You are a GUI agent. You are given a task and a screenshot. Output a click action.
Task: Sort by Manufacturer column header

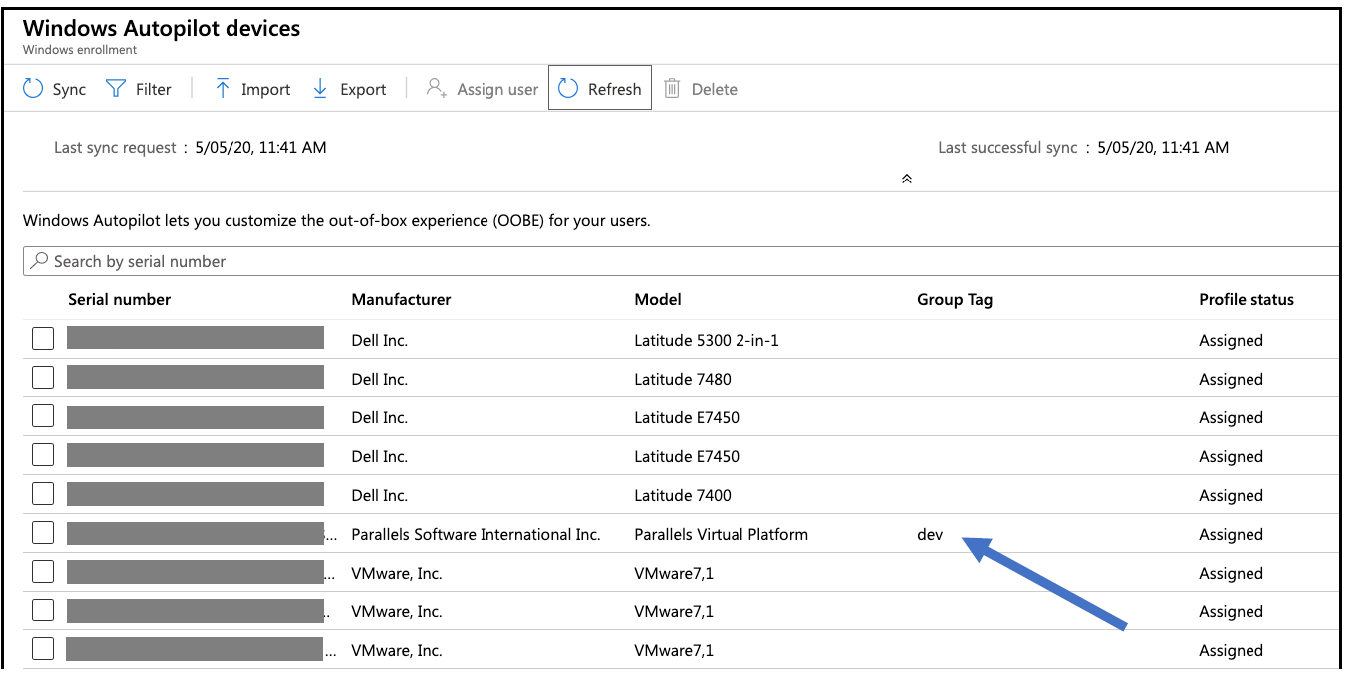click(x=401, y=299)
